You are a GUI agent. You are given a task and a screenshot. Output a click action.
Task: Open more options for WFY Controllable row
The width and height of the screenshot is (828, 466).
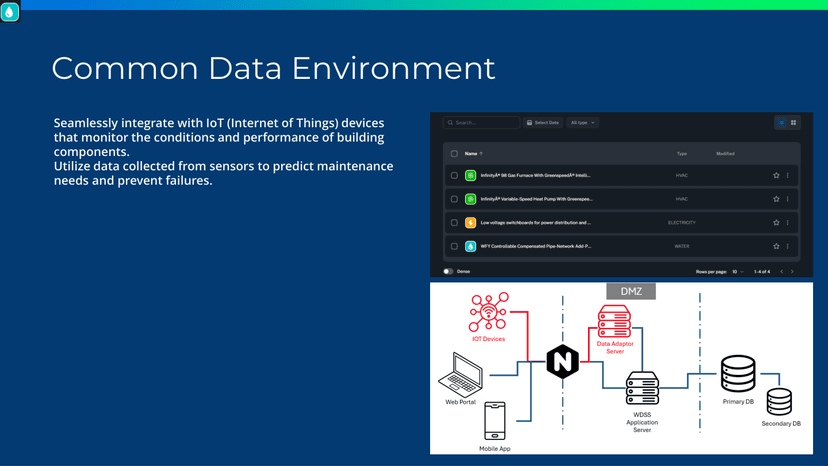[788, 246]
